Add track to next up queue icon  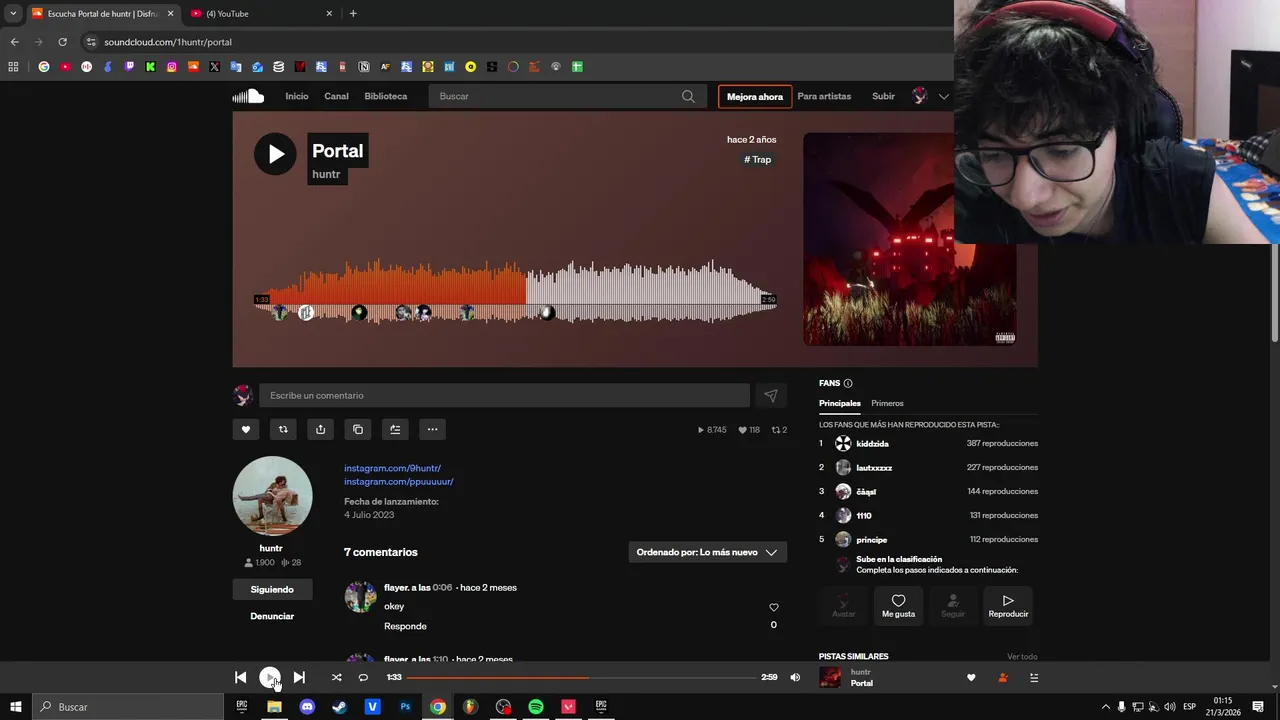click(x=395, y=429)
